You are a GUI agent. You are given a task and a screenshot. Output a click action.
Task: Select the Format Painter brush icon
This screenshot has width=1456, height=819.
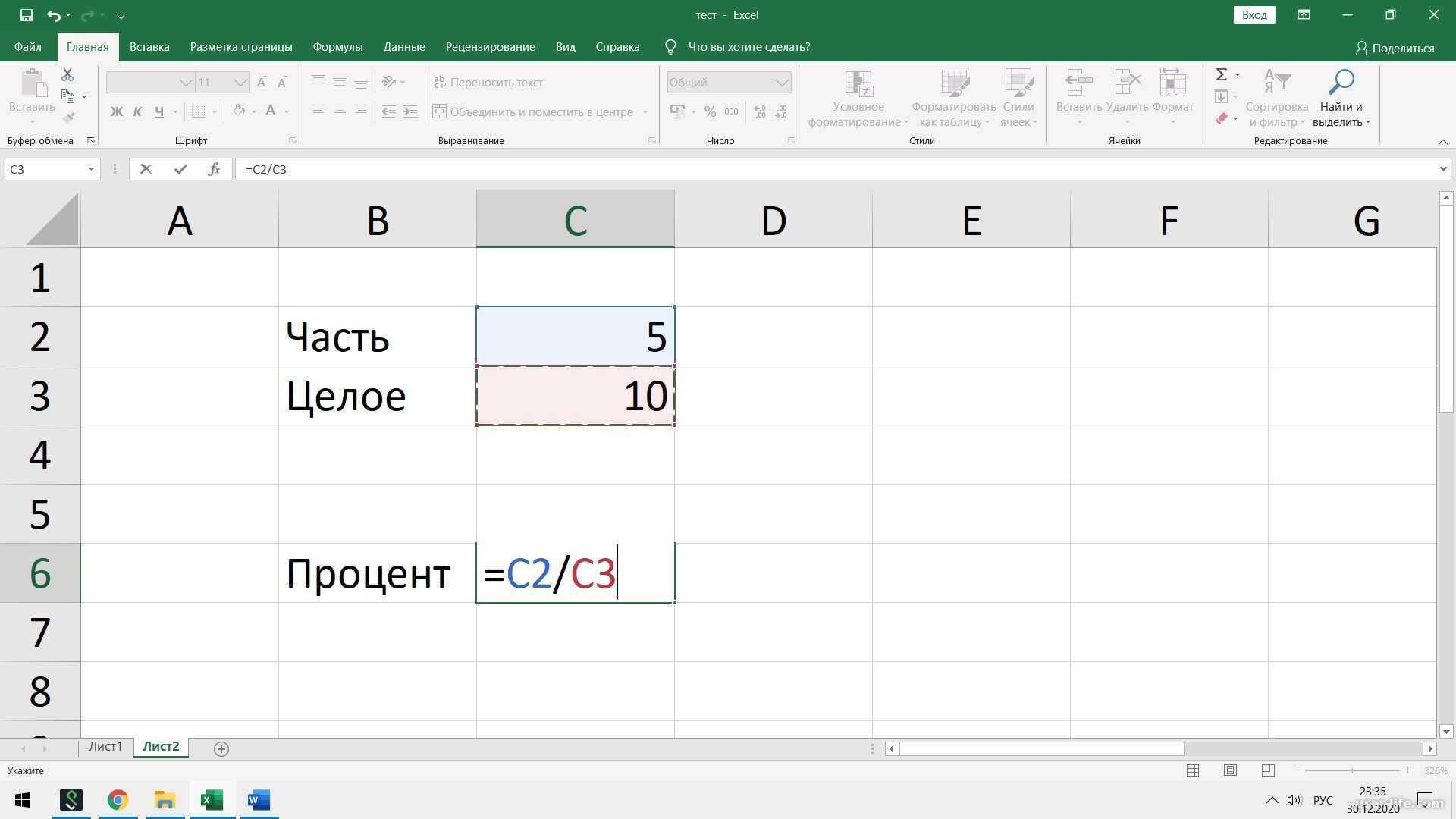(x=68, y=118)
